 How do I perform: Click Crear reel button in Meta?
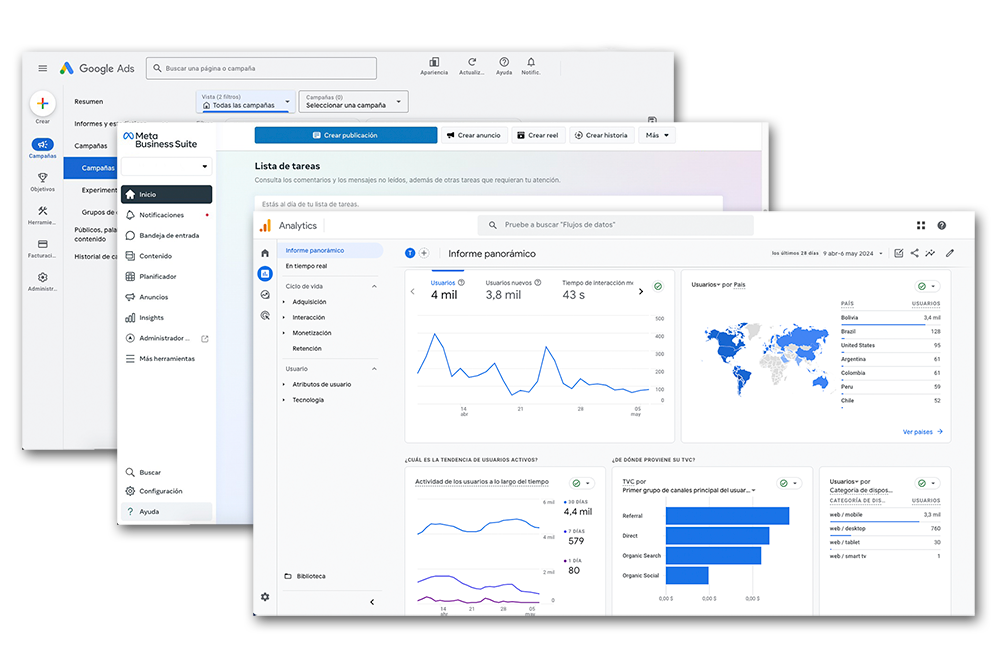pos(538,135)
